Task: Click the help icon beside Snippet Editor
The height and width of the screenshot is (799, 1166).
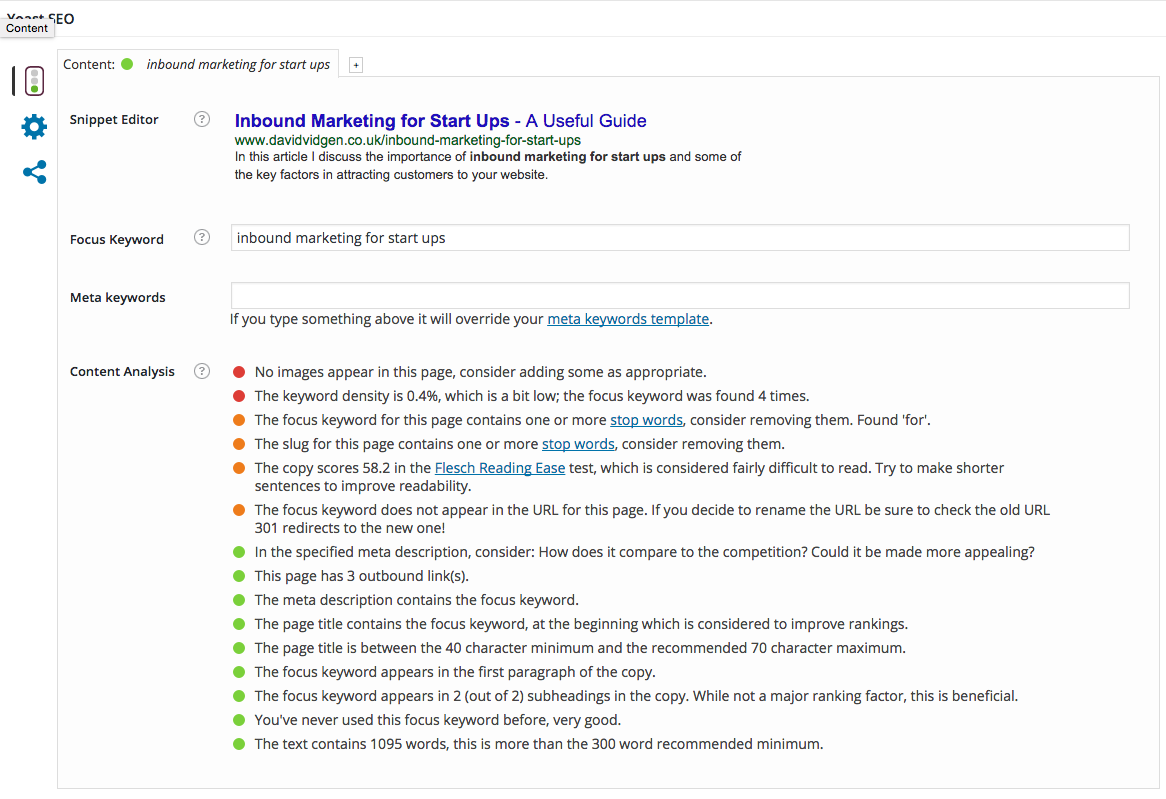Action: coord(202,119)
